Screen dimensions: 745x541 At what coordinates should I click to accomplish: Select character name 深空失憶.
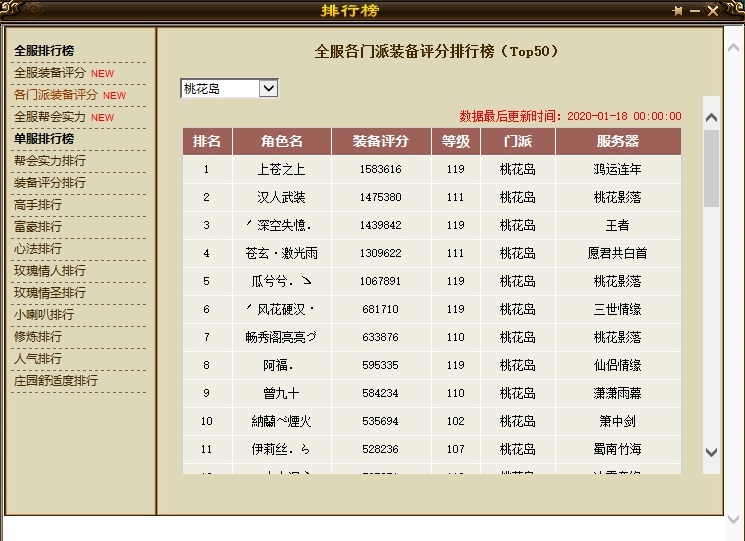(279, 225)
